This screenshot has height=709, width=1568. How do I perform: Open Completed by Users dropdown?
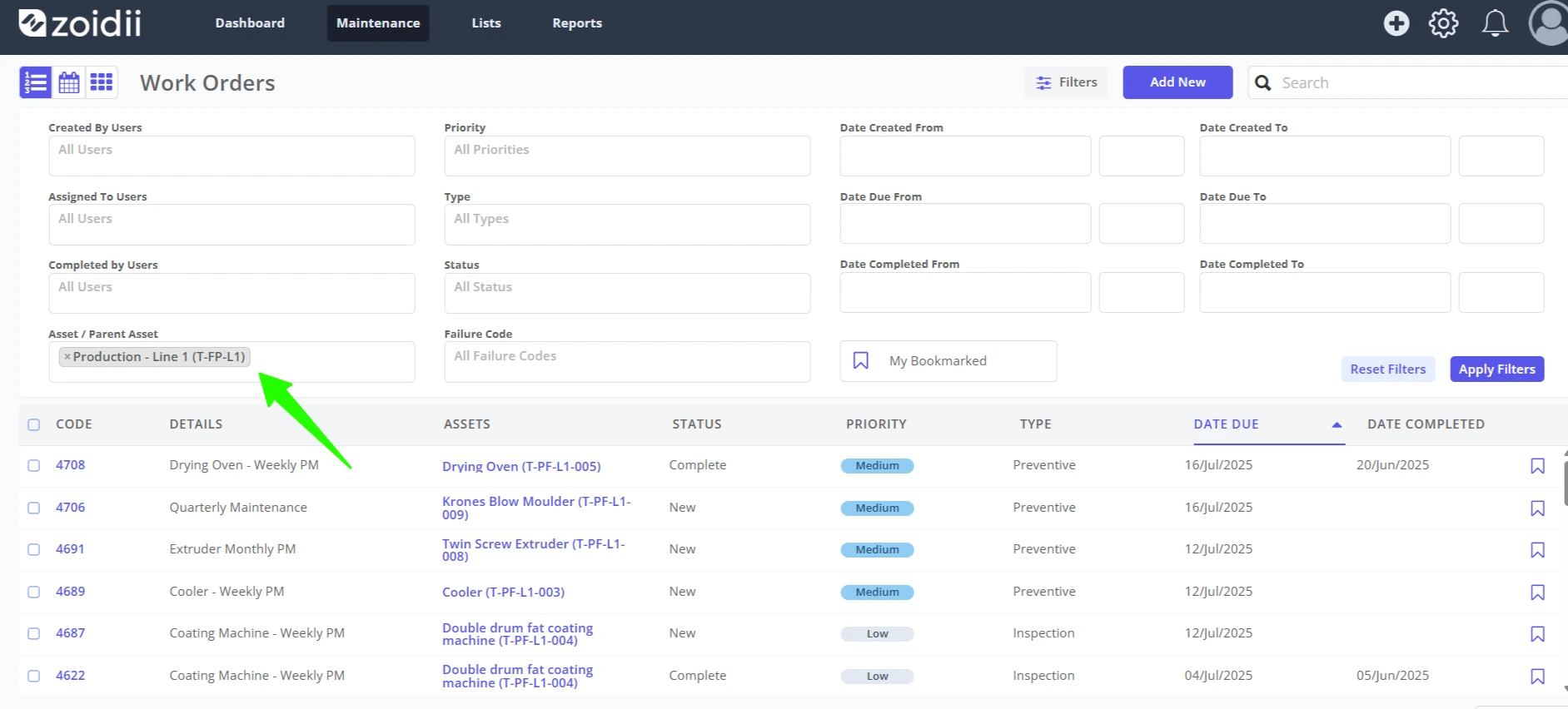click(231, 293)
